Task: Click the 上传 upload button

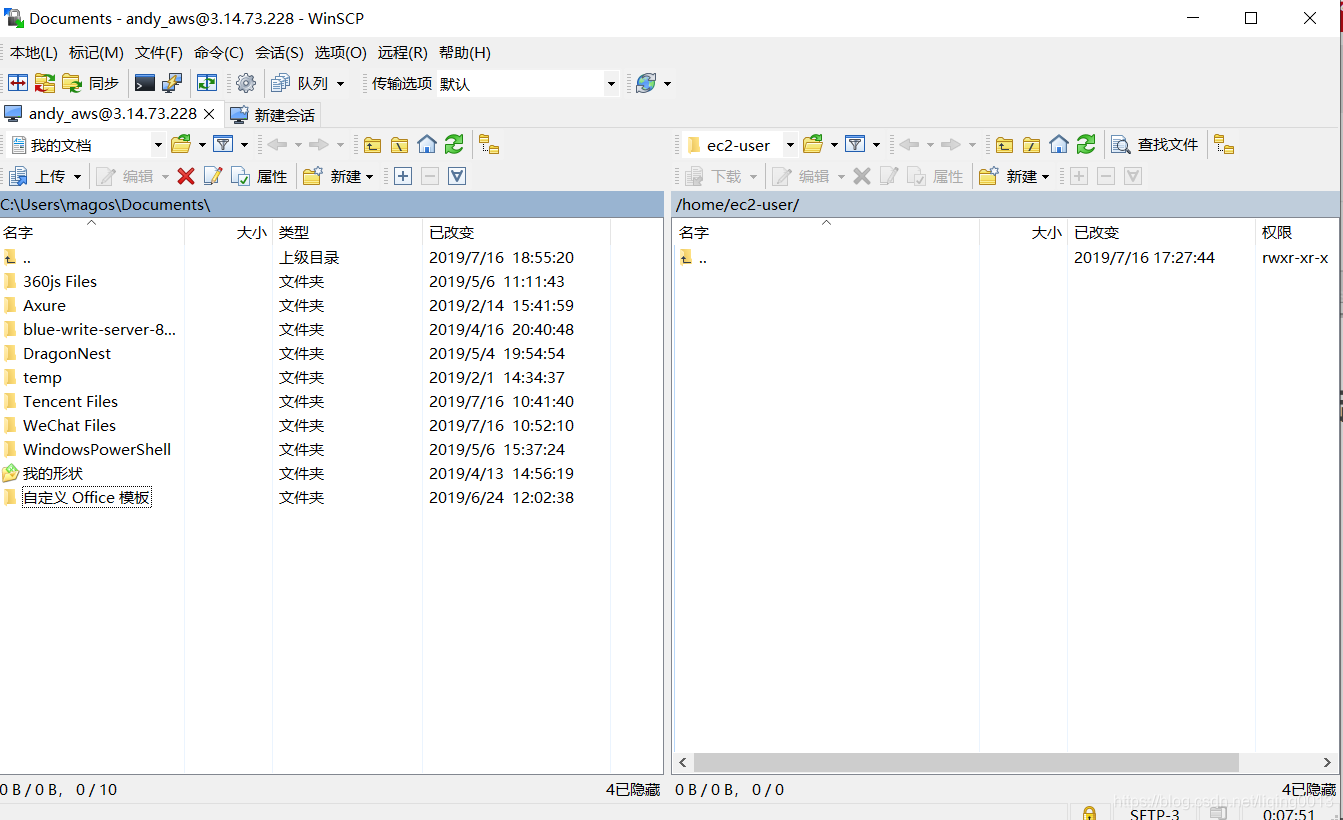Action: (39, 176)
